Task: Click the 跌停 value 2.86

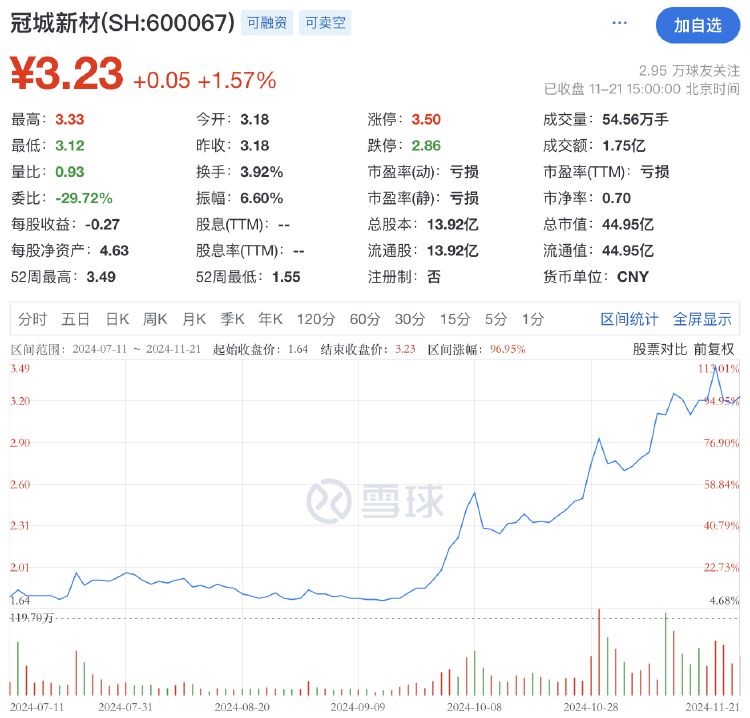Action: (426, 145)
